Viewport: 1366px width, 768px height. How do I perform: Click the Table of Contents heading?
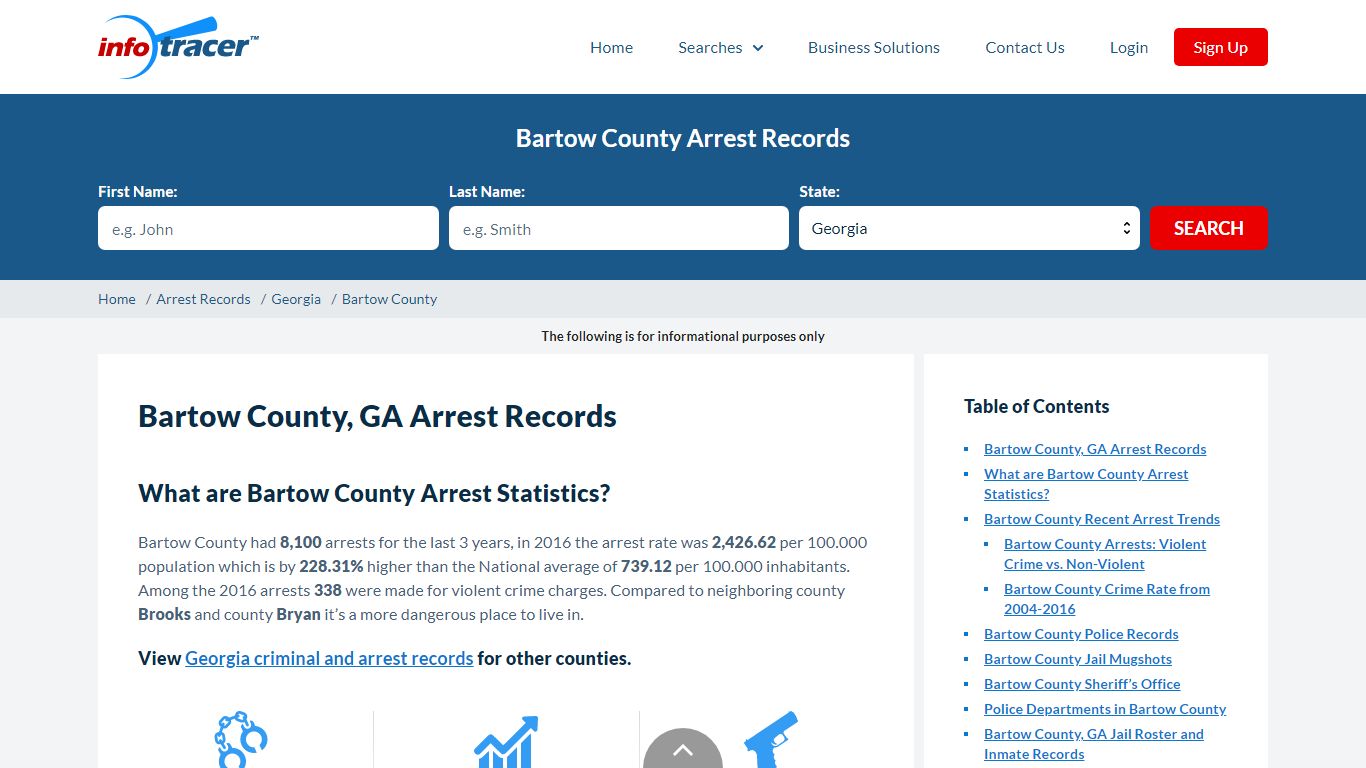[1036, 406]
